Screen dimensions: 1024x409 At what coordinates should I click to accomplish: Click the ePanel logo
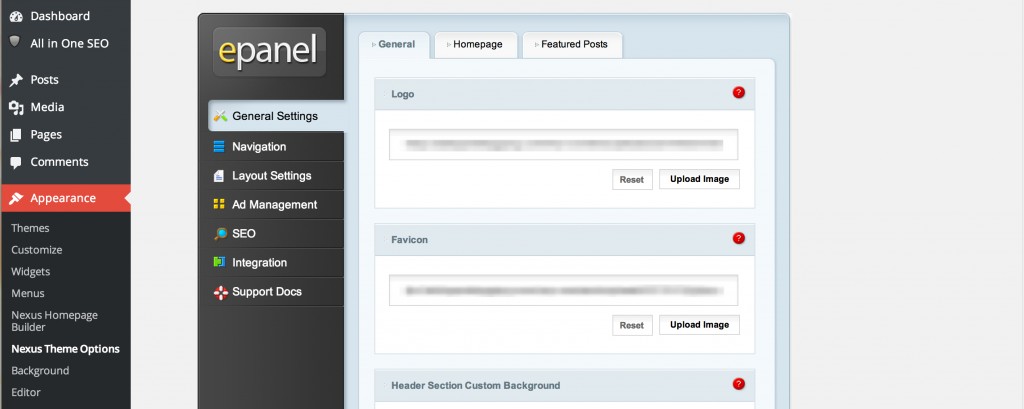(269, 52)
